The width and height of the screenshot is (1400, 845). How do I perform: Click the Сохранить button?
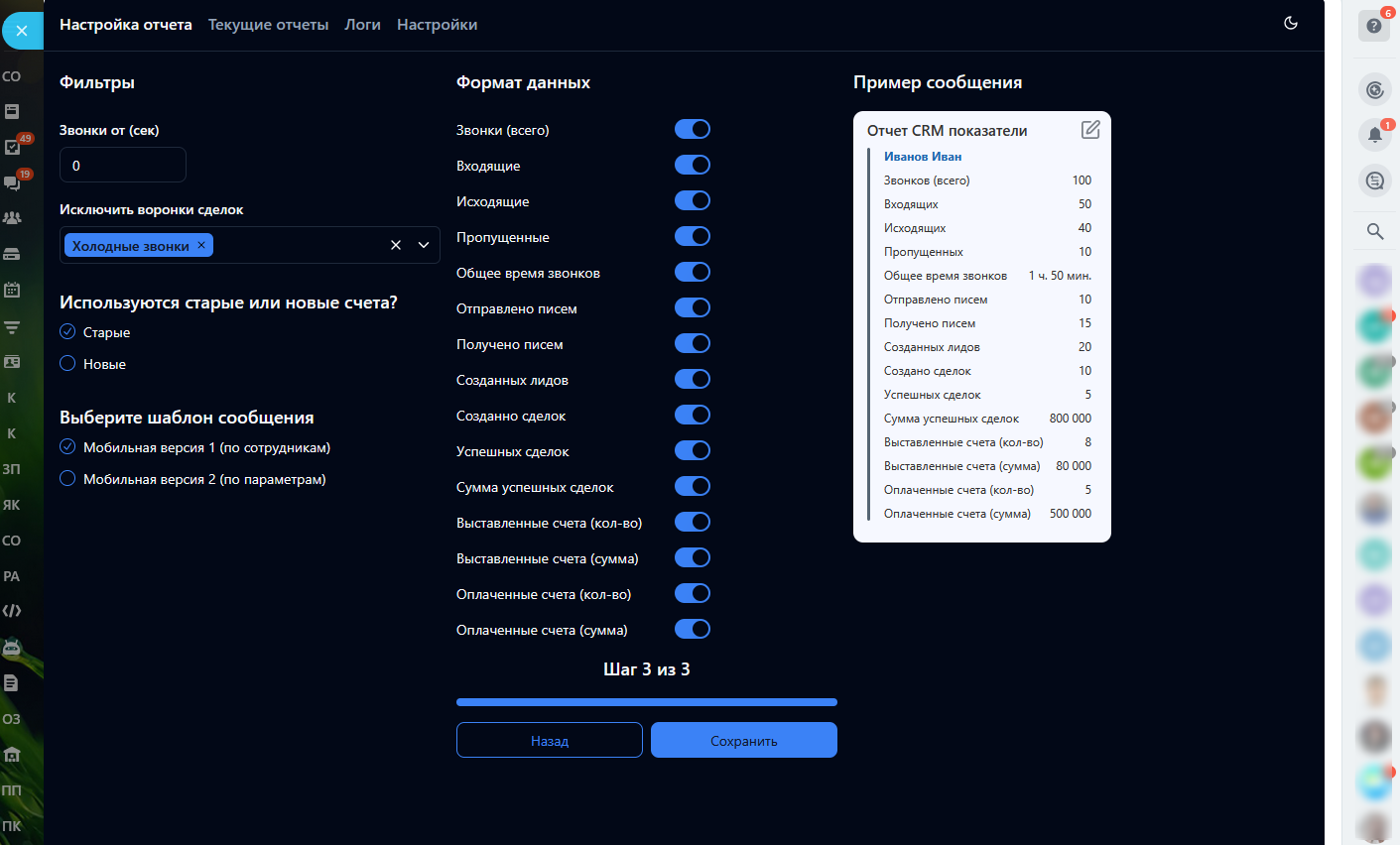[743, 740]
